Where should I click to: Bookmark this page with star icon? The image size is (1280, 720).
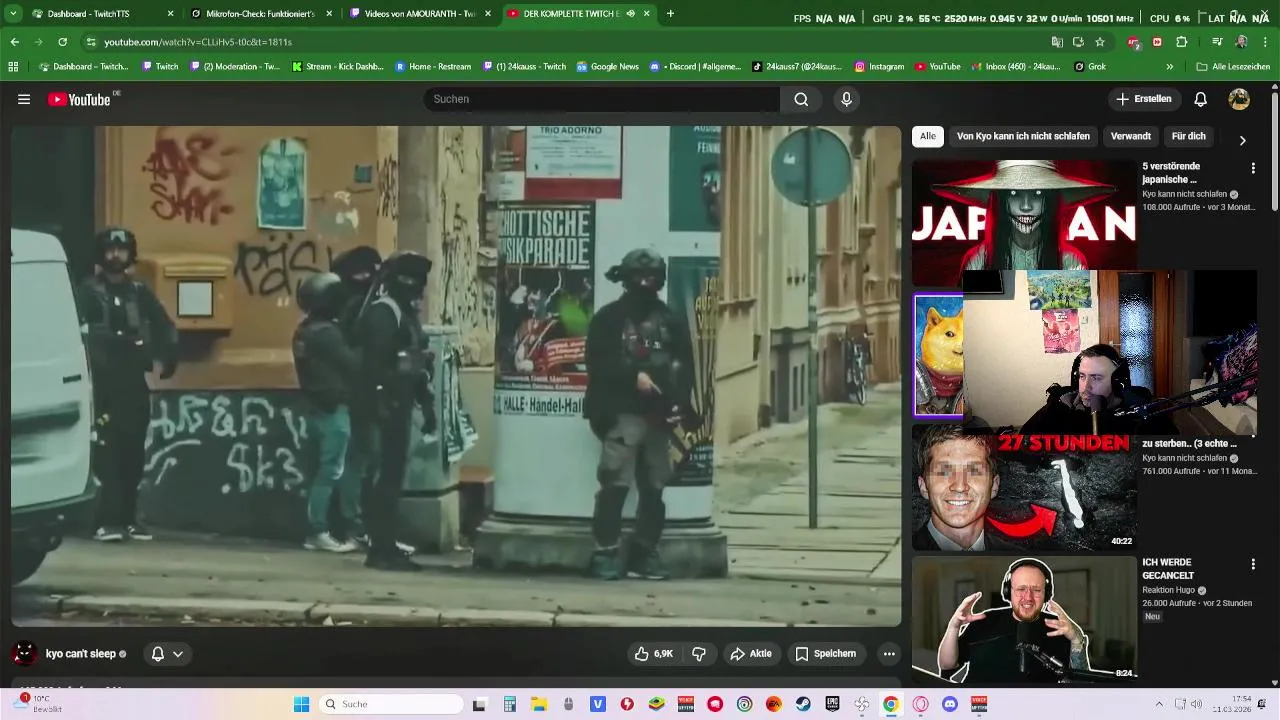pos(1100,42)
